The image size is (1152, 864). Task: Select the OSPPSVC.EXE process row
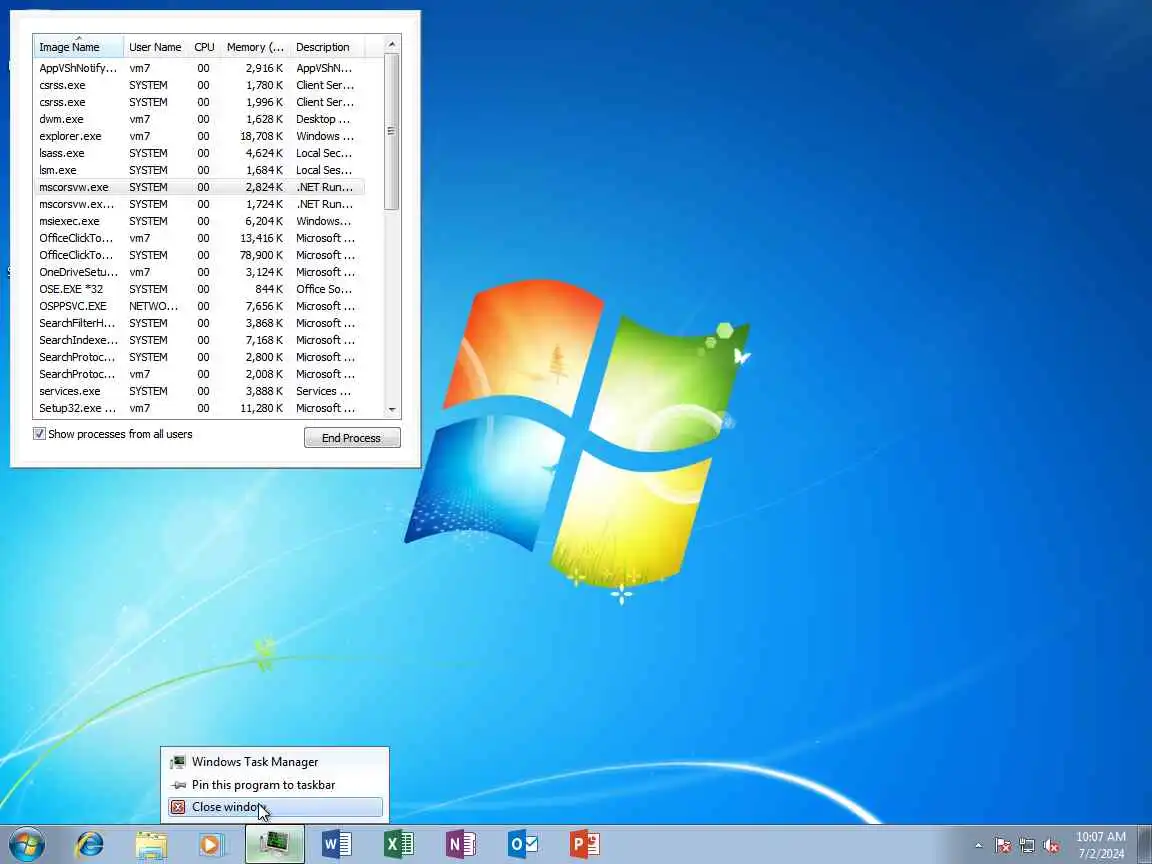(198, 306)
